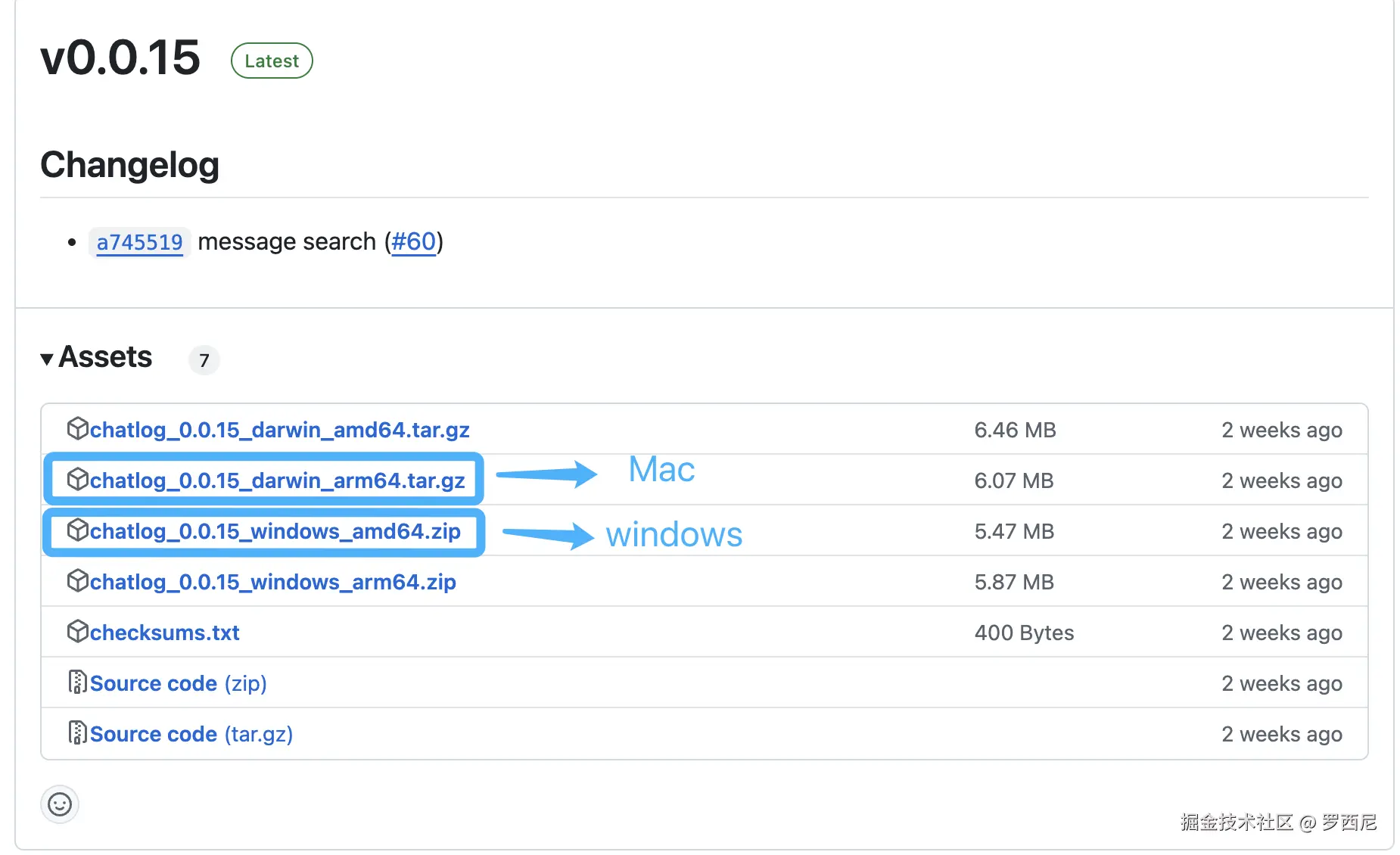1400x855 pixels.
Task: Download Source code (tar.gz)
Action: tap(191, 734)
